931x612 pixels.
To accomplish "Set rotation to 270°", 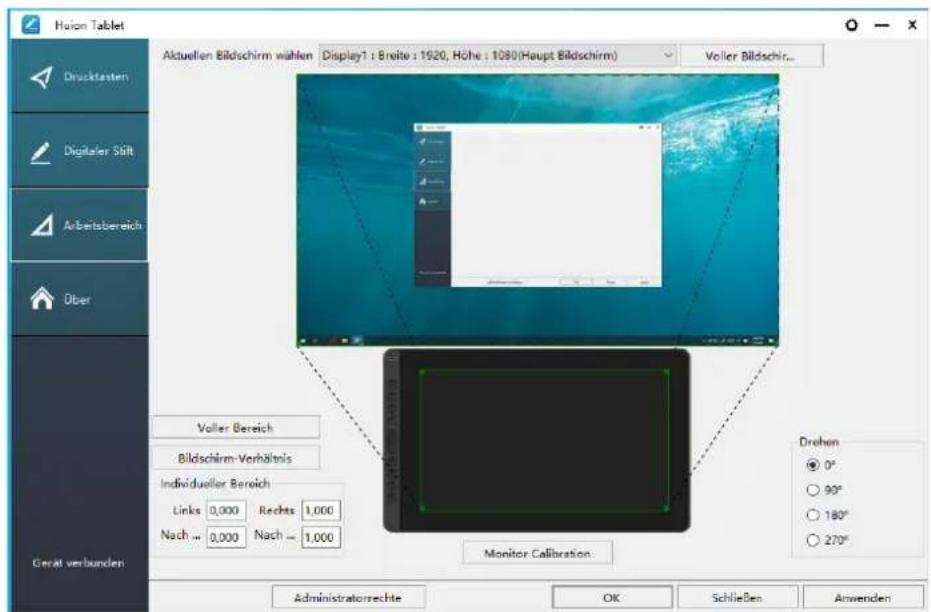I will 813,540.
